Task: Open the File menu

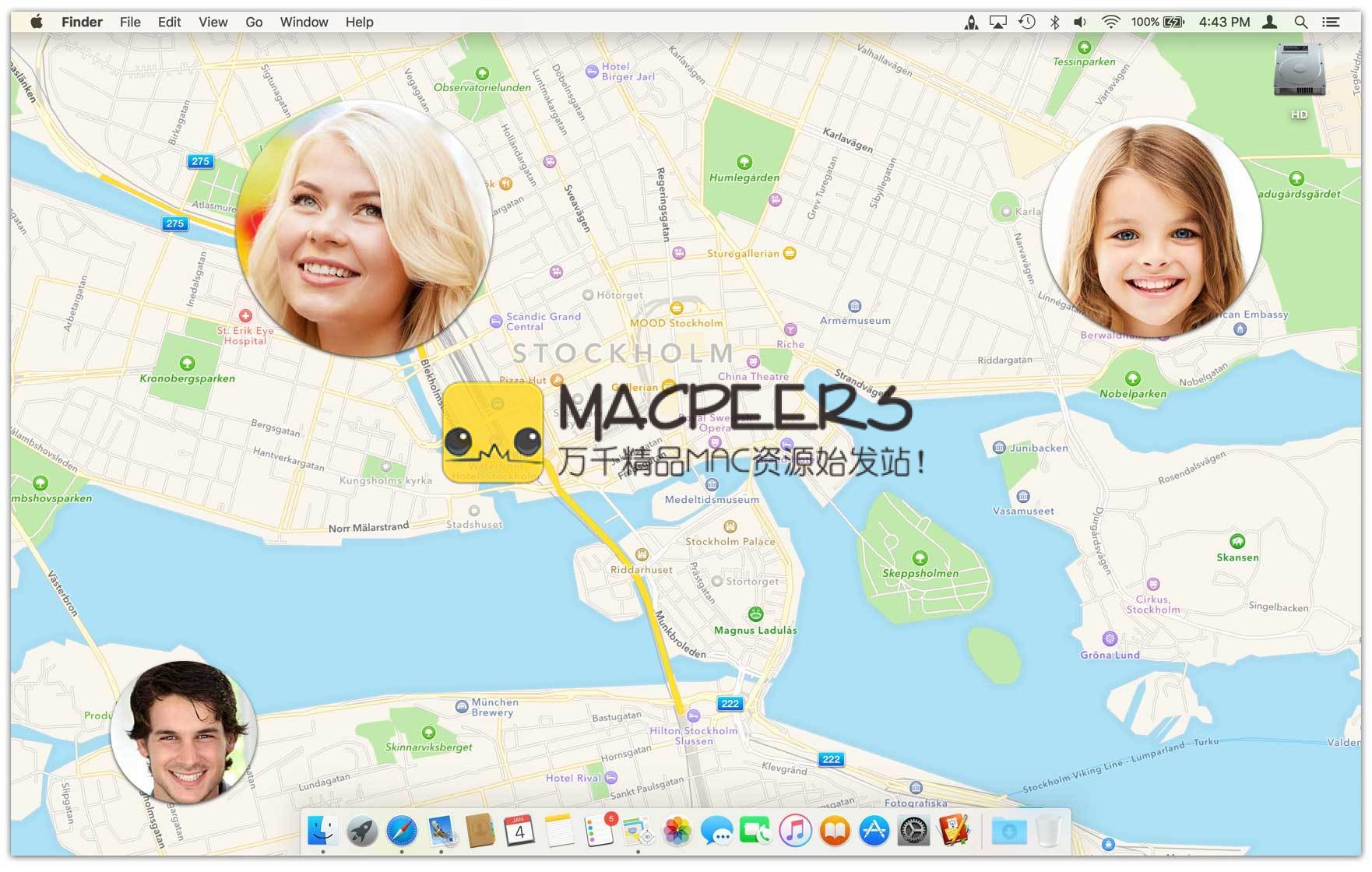Action: 130,23
